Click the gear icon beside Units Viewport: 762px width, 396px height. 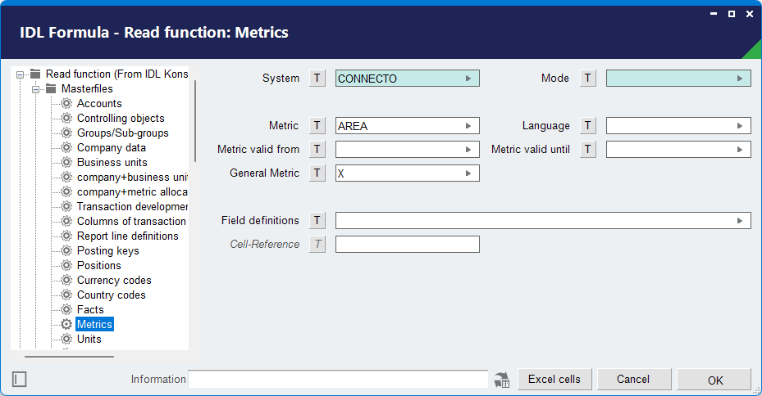(67, 339)
